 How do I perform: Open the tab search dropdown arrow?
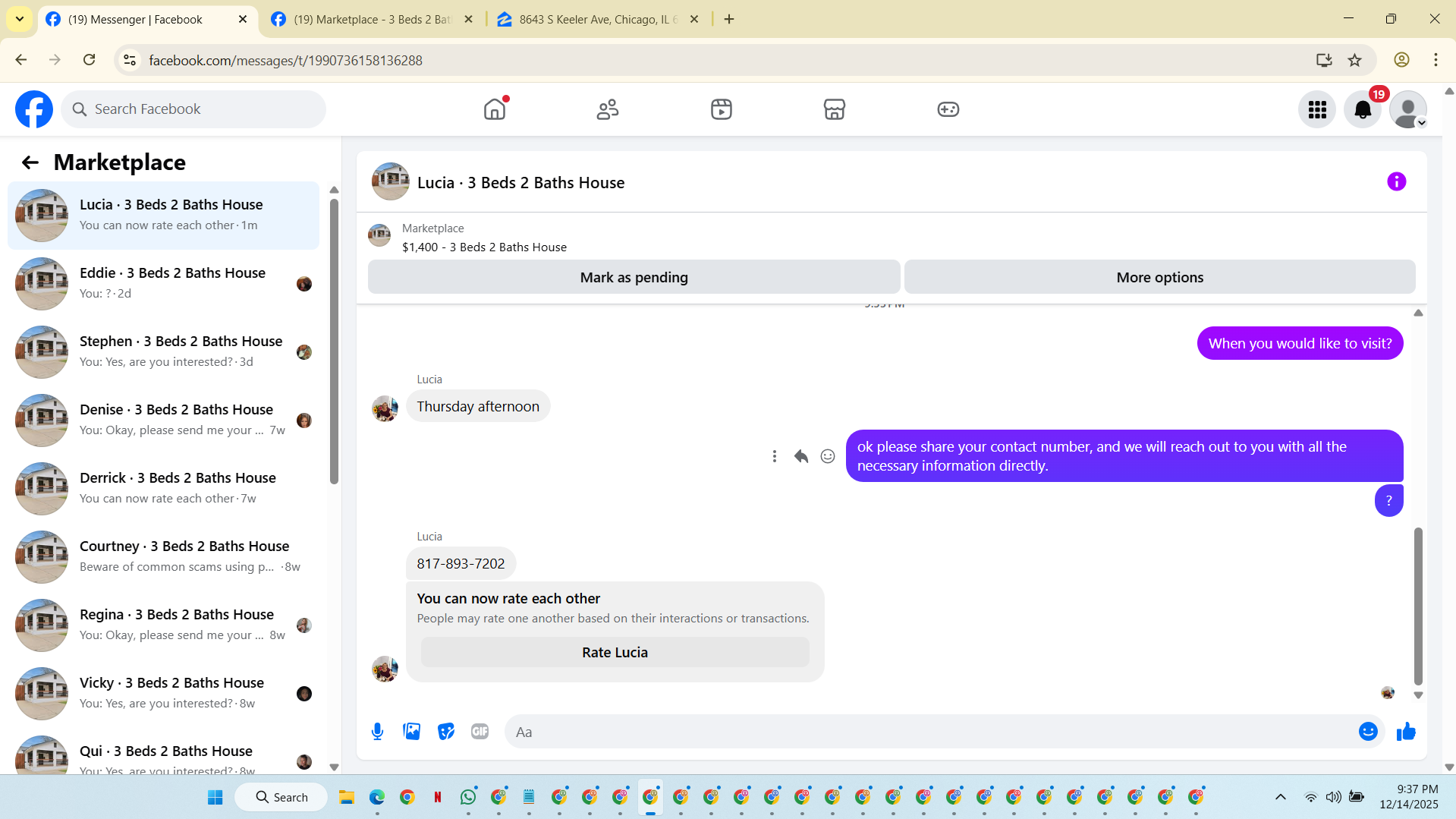pos(19,19)
